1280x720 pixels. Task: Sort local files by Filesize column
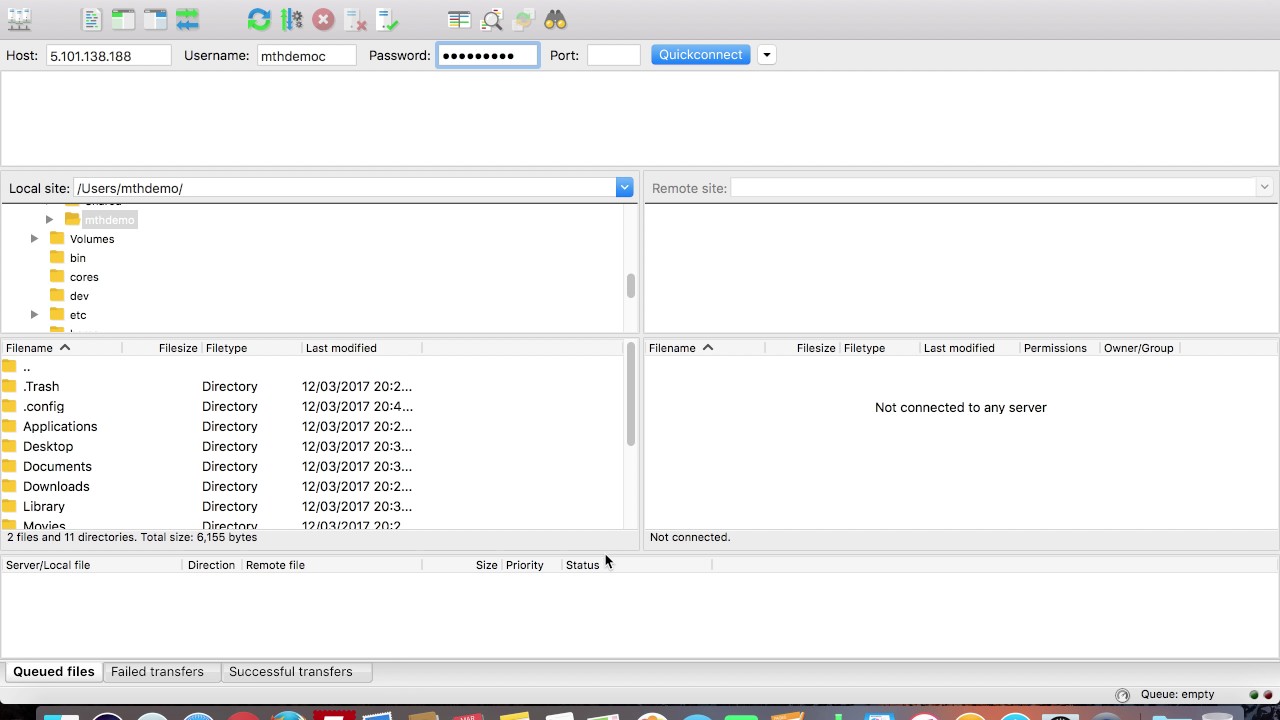[162, 348]
